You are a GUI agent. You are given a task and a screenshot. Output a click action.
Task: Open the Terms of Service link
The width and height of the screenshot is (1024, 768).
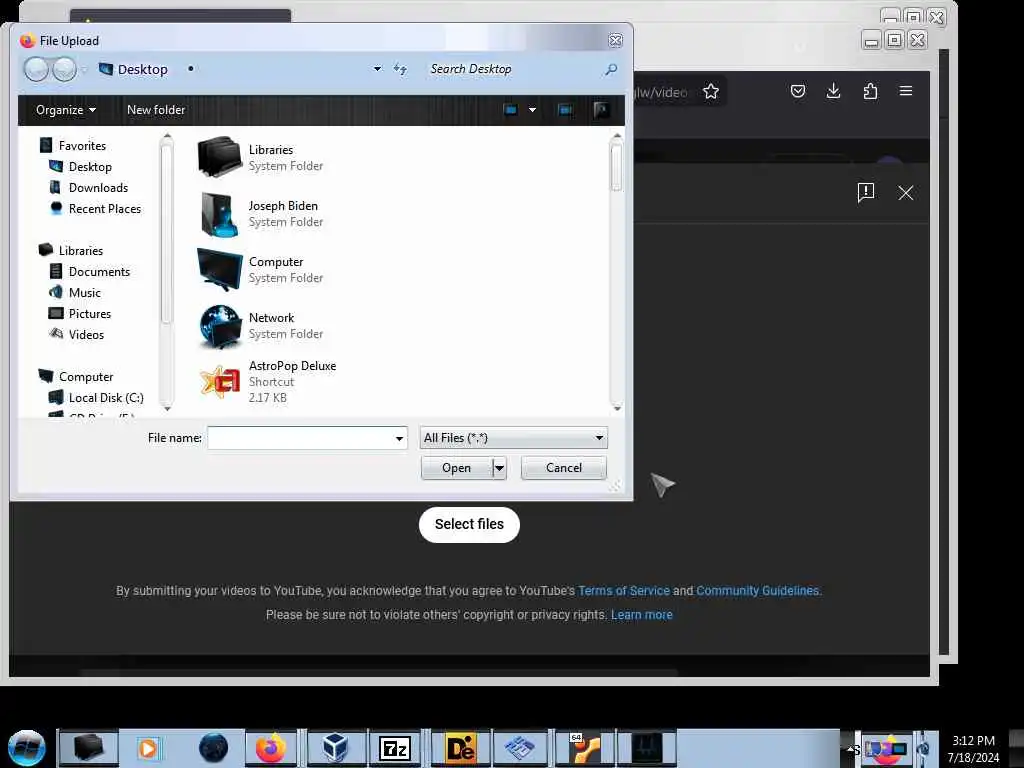coord(624,590)
